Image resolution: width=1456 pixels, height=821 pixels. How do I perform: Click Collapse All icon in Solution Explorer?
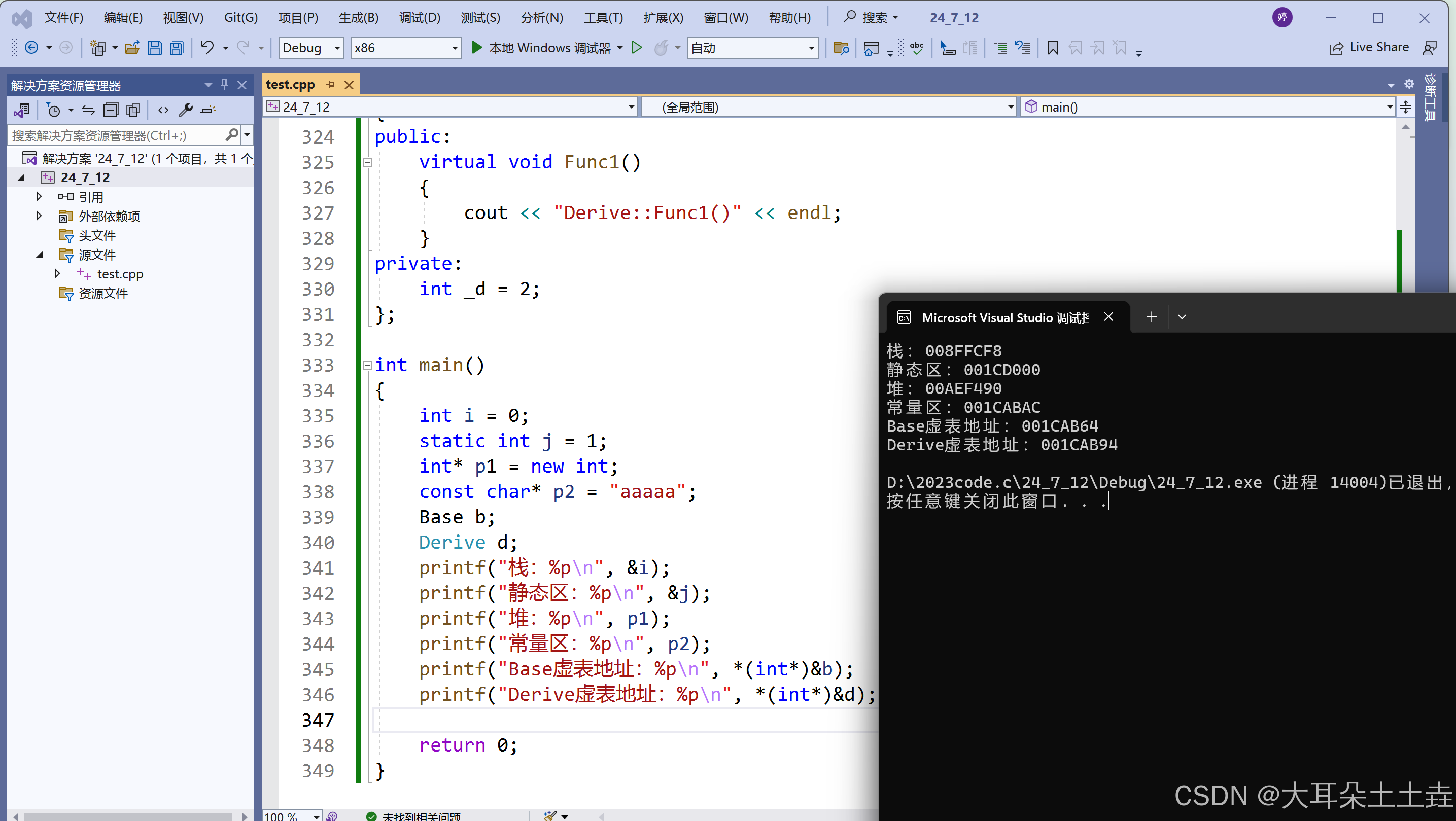click(111, 110)
